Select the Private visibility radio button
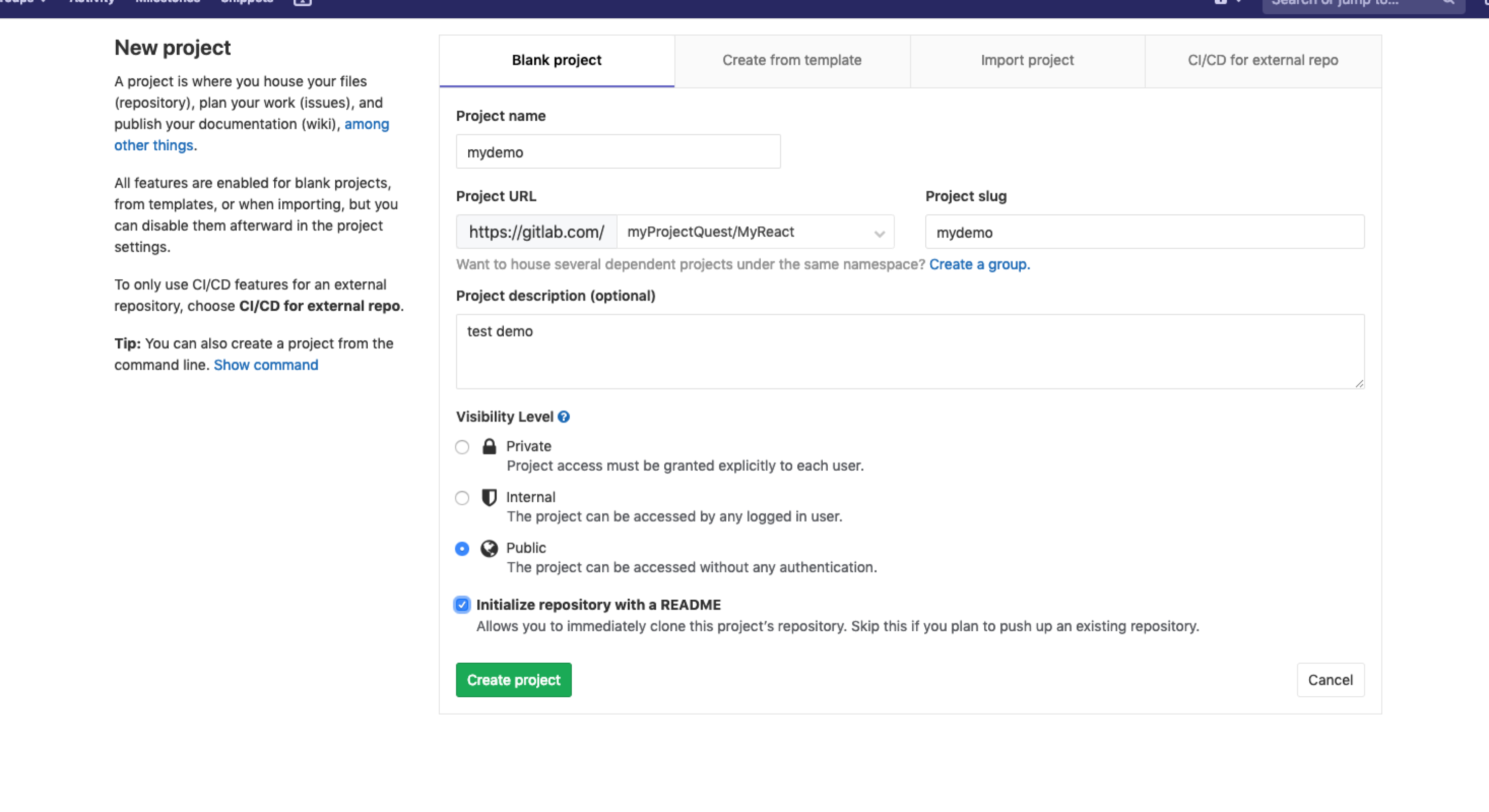 coord(462,447)
